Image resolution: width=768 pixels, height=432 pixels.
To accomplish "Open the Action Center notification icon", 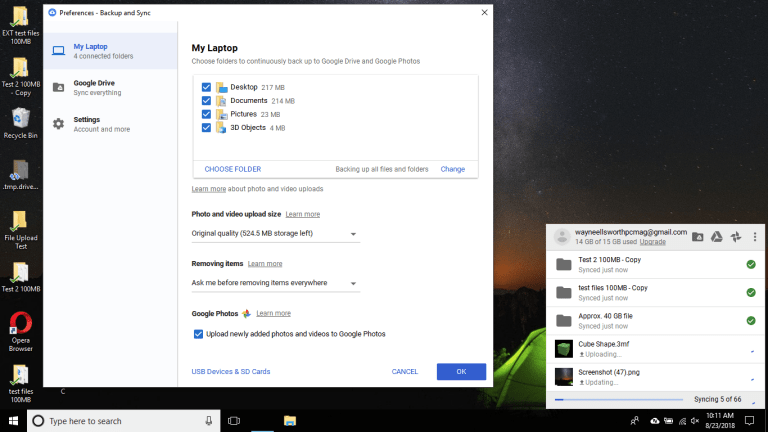I will [x=749, y=421].
